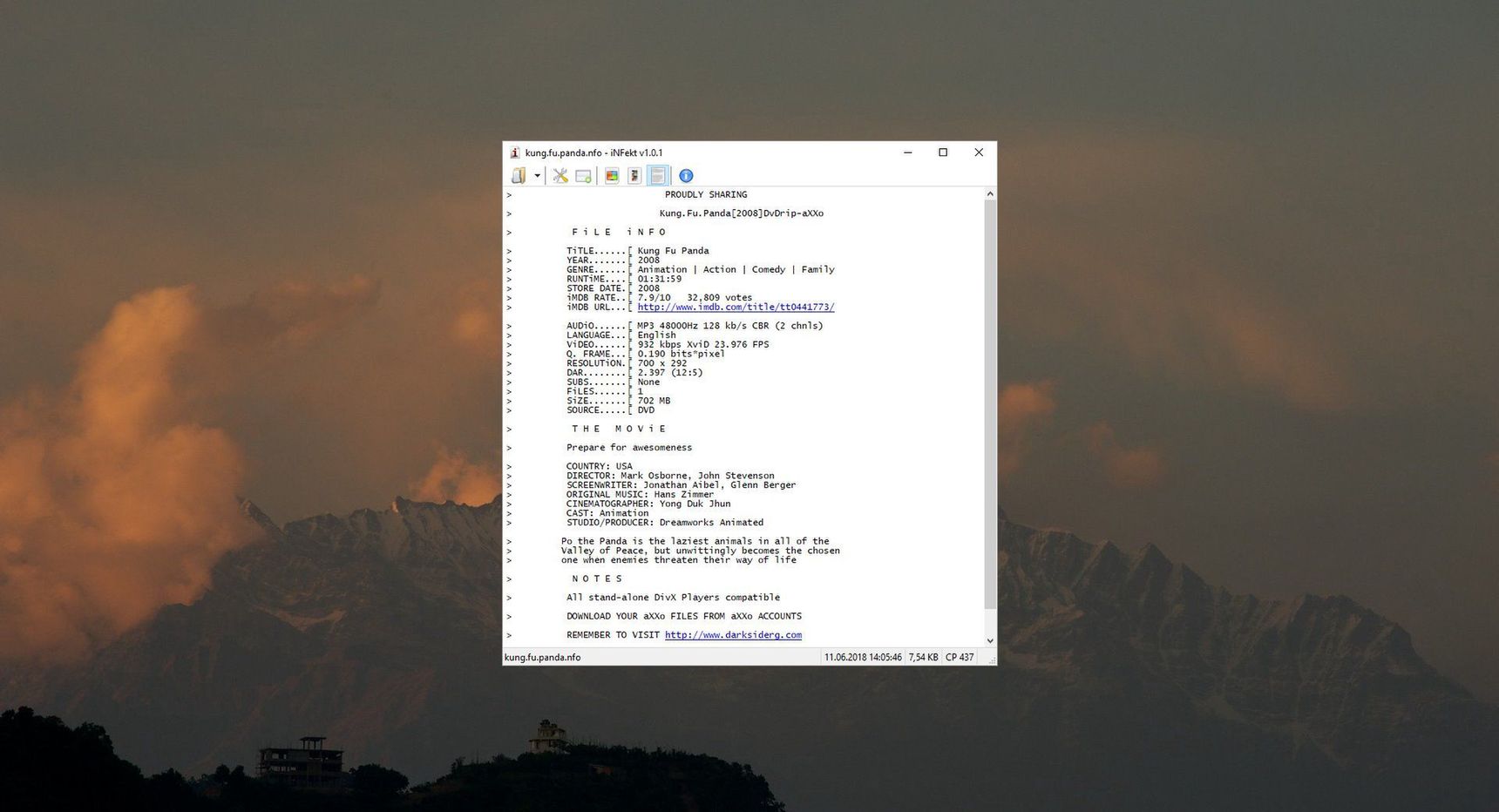1499x812 pixels.
Task: Click the size value 702 MB
Action: coord(654,401)
